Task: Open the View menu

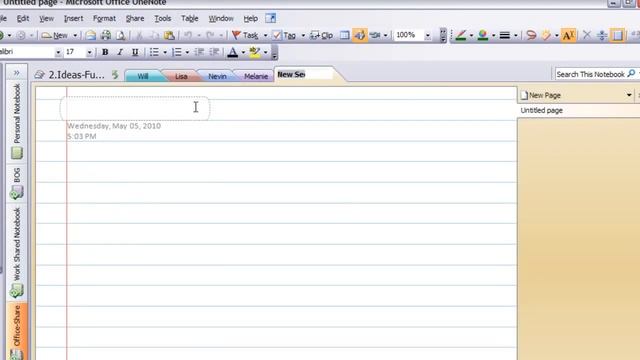Action: coord(47,18)
